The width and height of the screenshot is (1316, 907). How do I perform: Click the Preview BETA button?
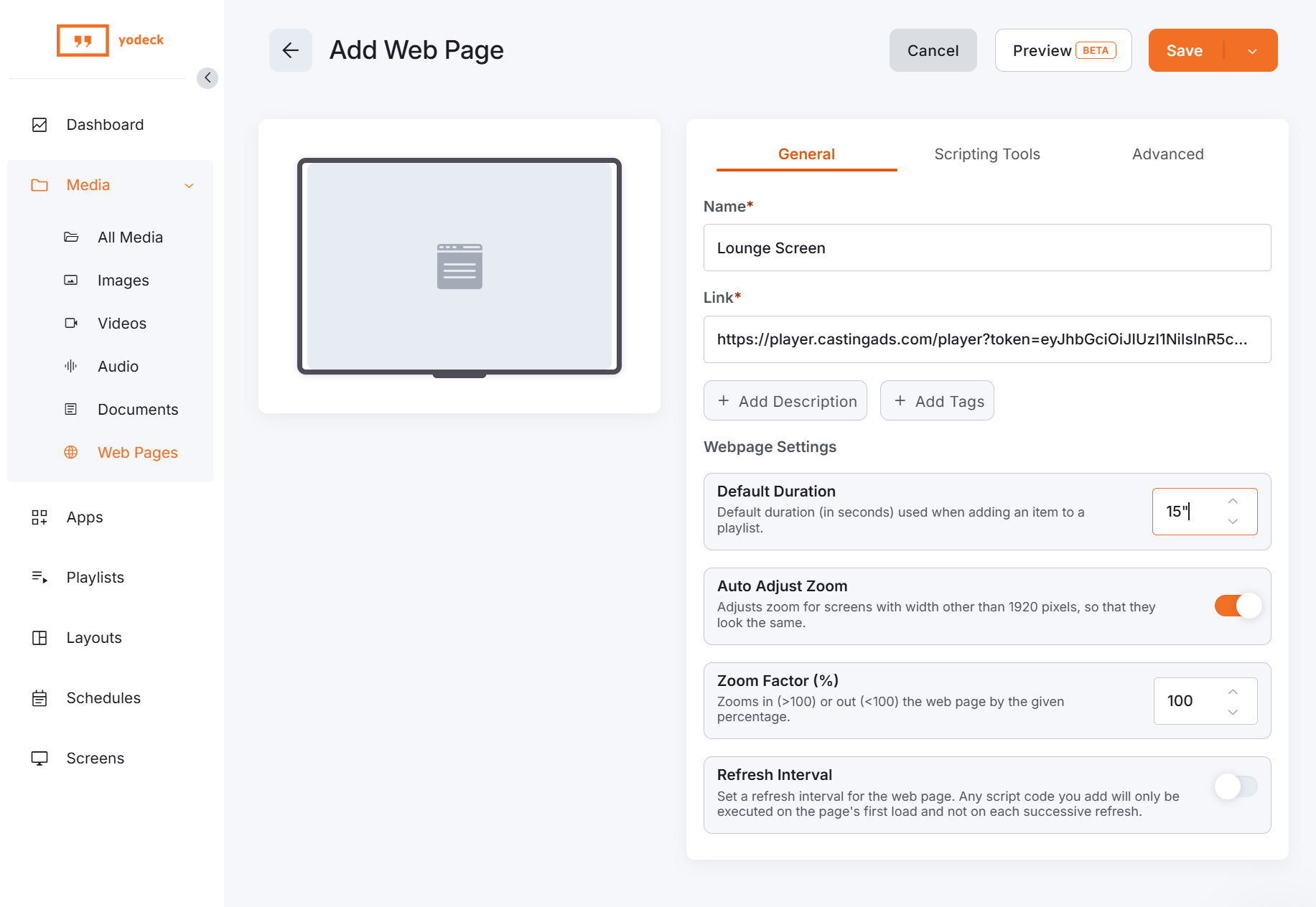pos(1063,50)
